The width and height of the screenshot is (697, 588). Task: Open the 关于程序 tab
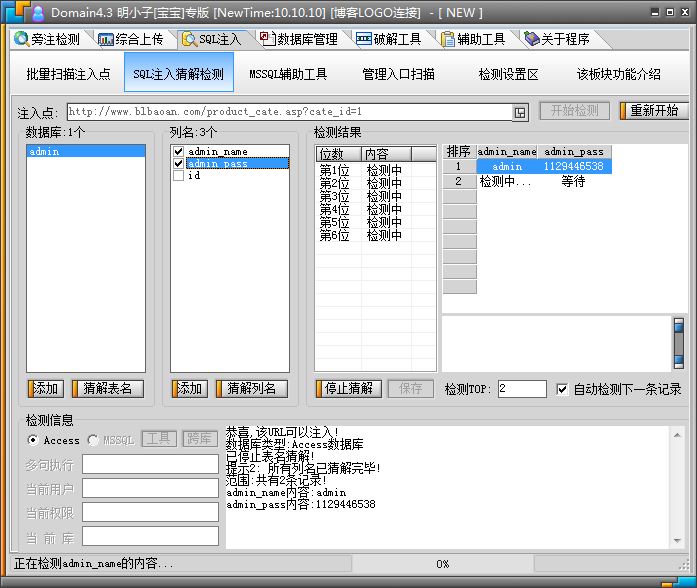click(558, 39)
